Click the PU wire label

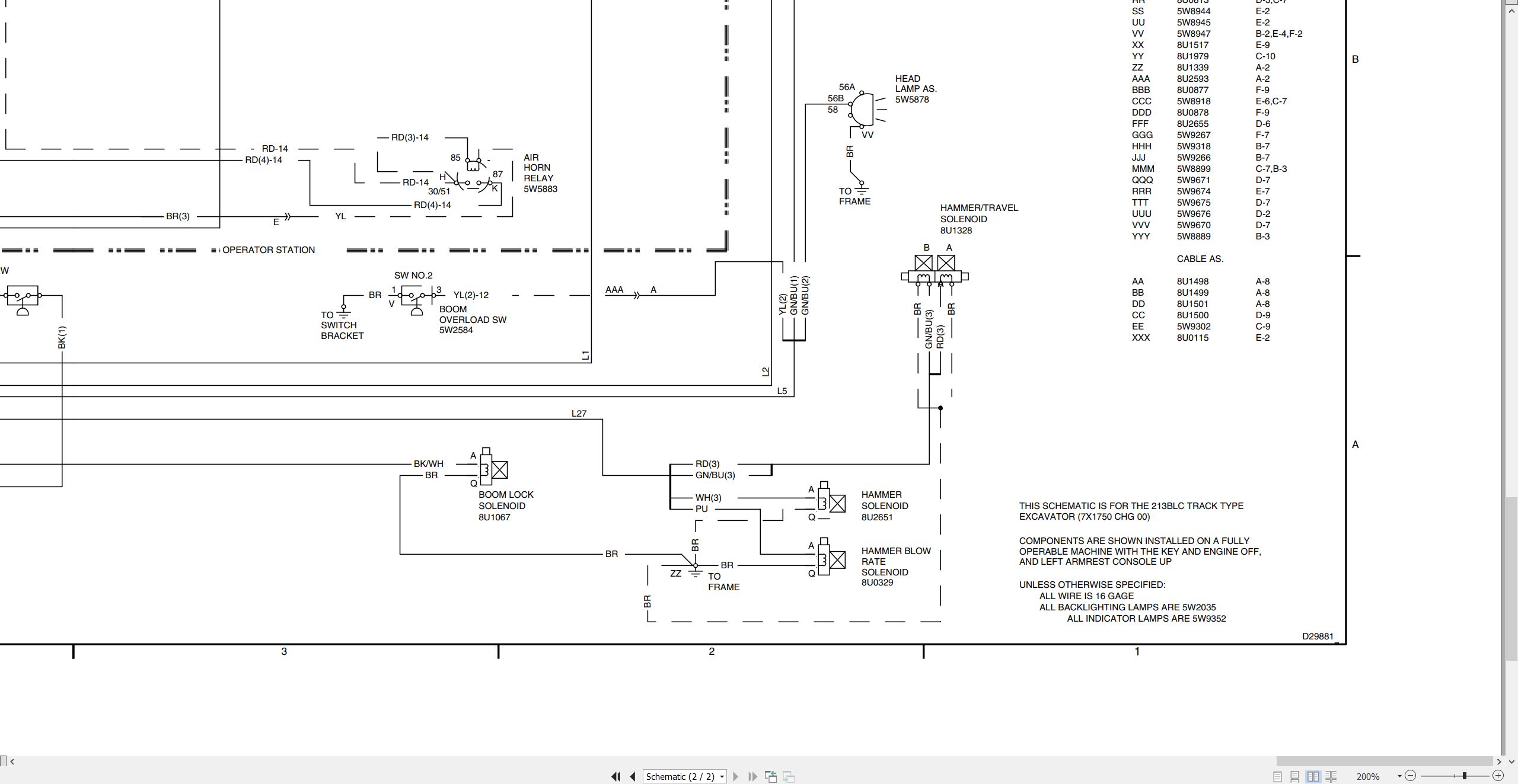[x=701, y=509]
